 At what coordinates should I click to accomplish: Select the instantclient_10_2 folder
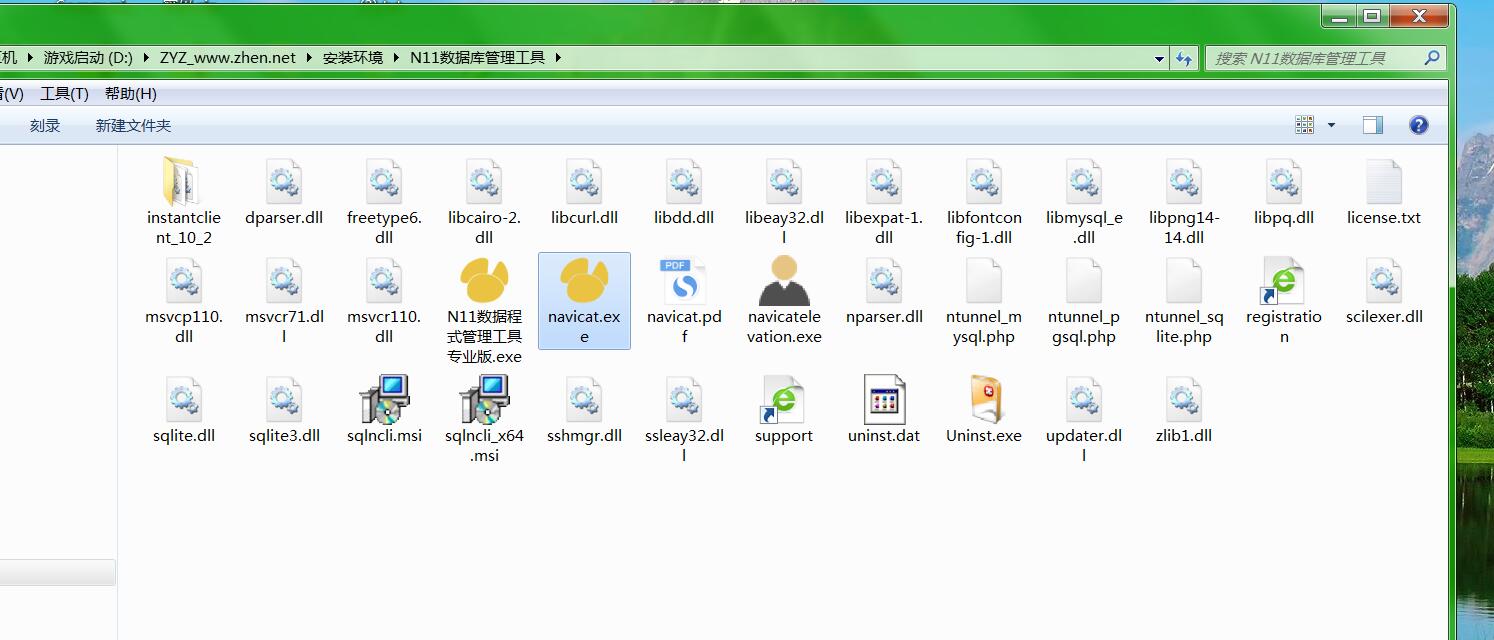point(184,183)
